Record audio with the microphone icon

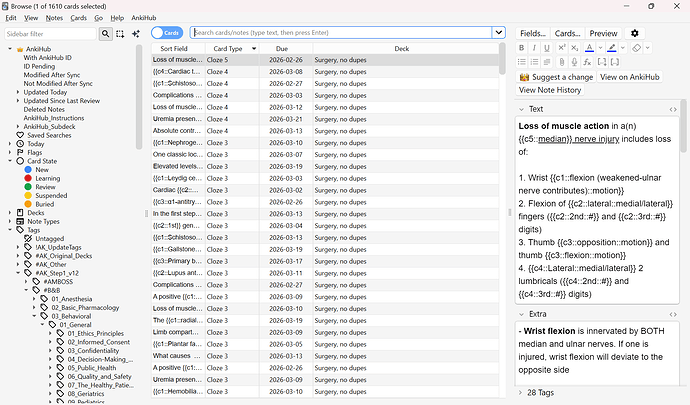click(574, 62)
